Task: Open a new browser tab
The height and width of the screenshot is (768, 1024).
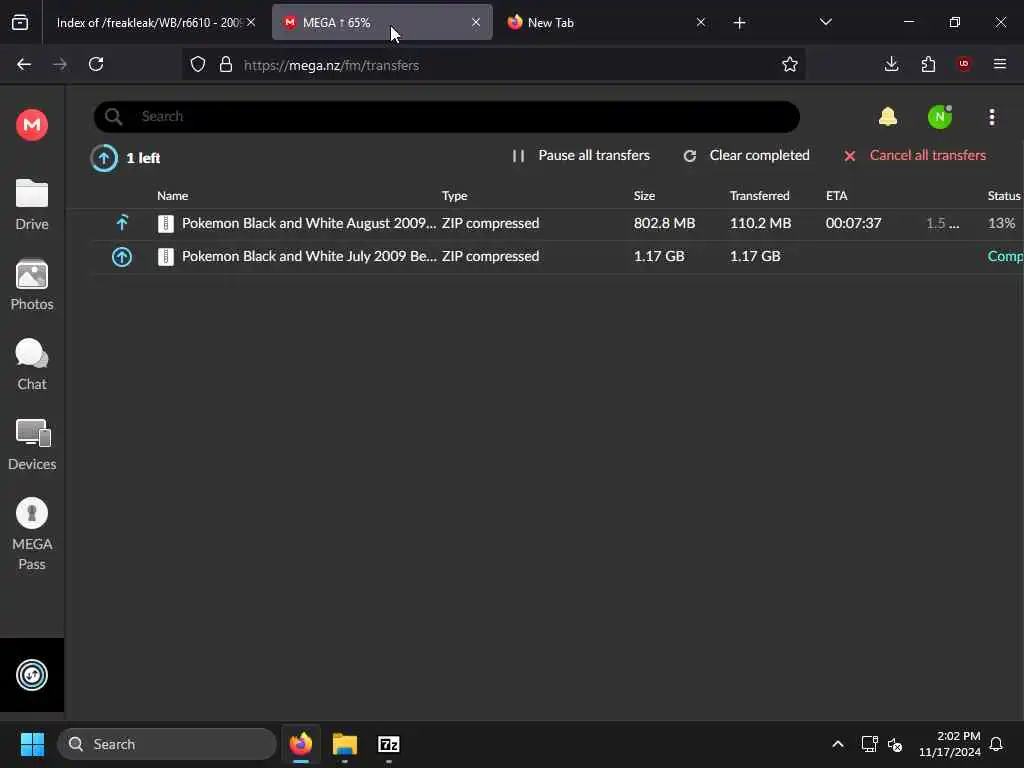Action: click(x=739, y=23)
